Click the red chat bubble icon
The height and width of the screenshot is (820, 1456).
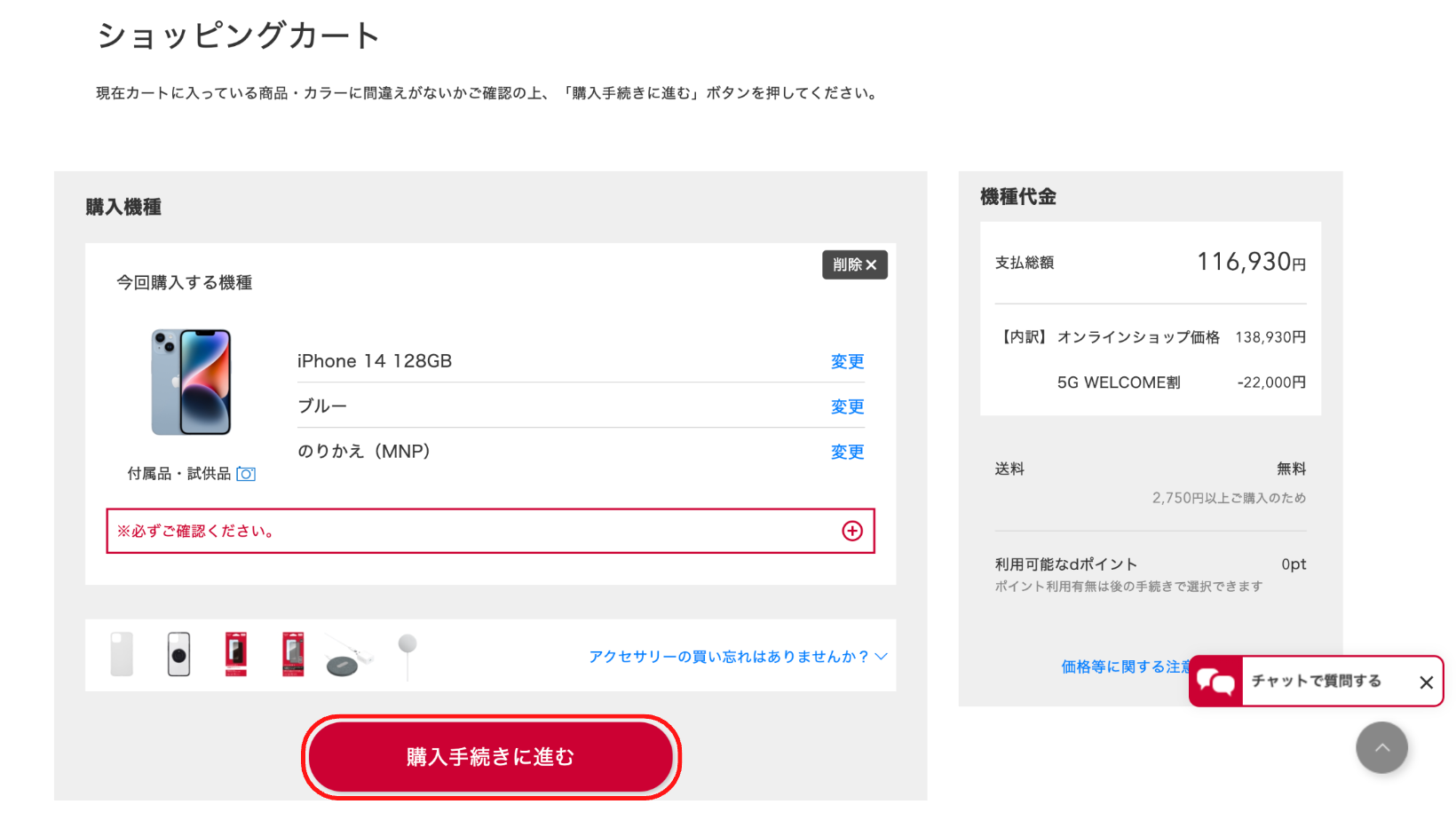1215,682
